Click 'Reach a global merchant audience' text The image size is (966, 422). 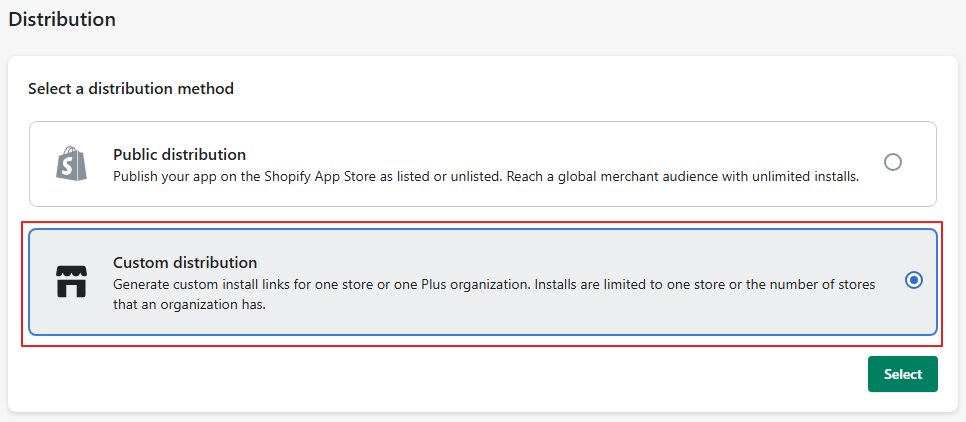619,176
